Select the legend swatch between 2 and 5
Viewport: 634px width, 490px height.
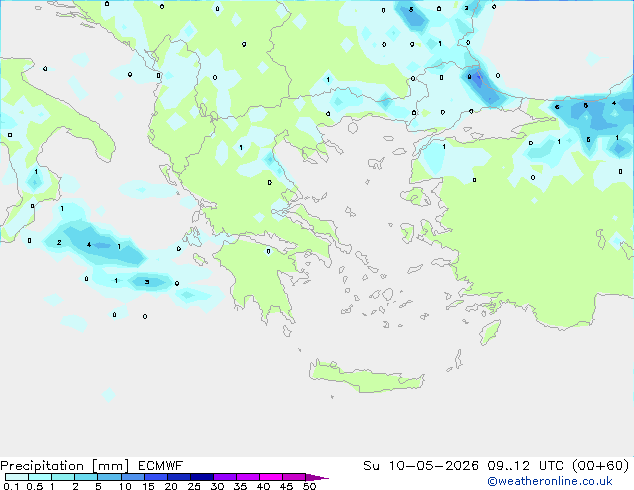click(86, 477)
